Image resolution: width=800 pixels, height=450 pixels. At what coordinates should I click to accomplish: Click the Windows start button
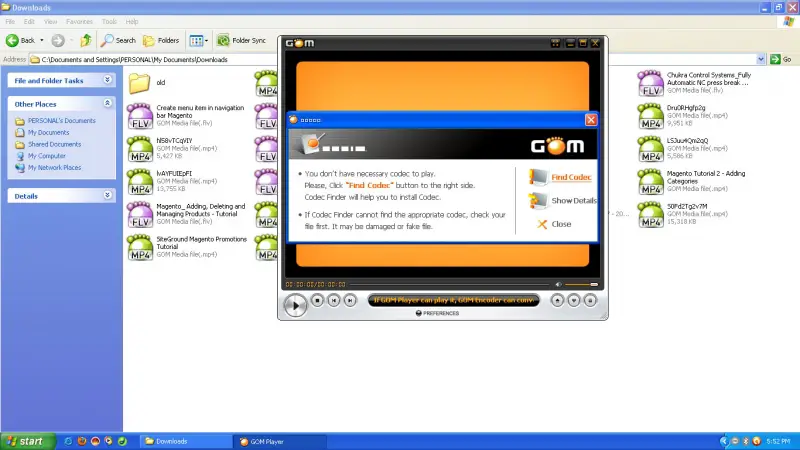28,441
